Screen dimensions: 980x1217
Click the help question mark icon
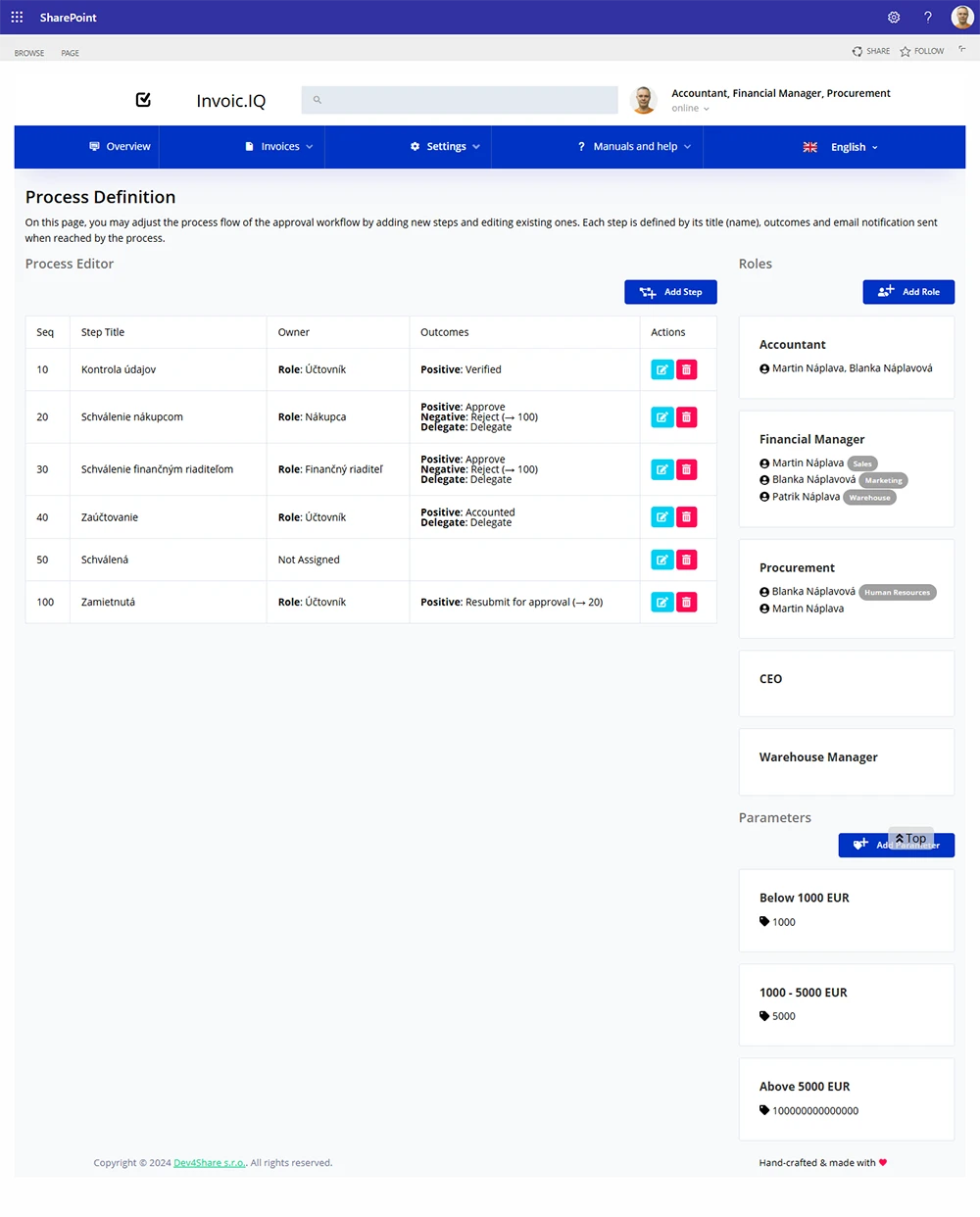point(927,17)
